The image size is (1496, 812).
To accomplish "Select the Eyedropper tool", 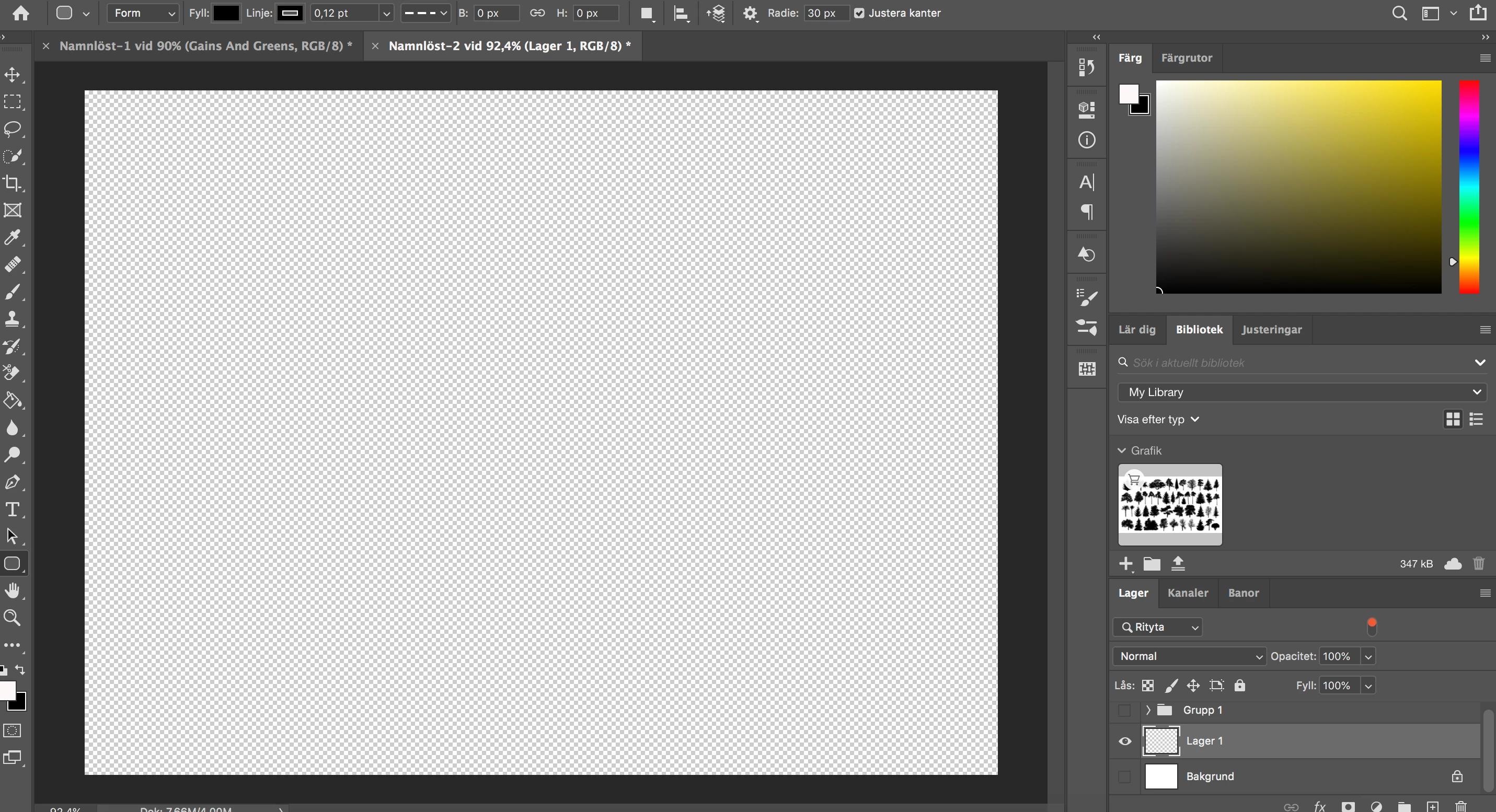I will 13,237.
